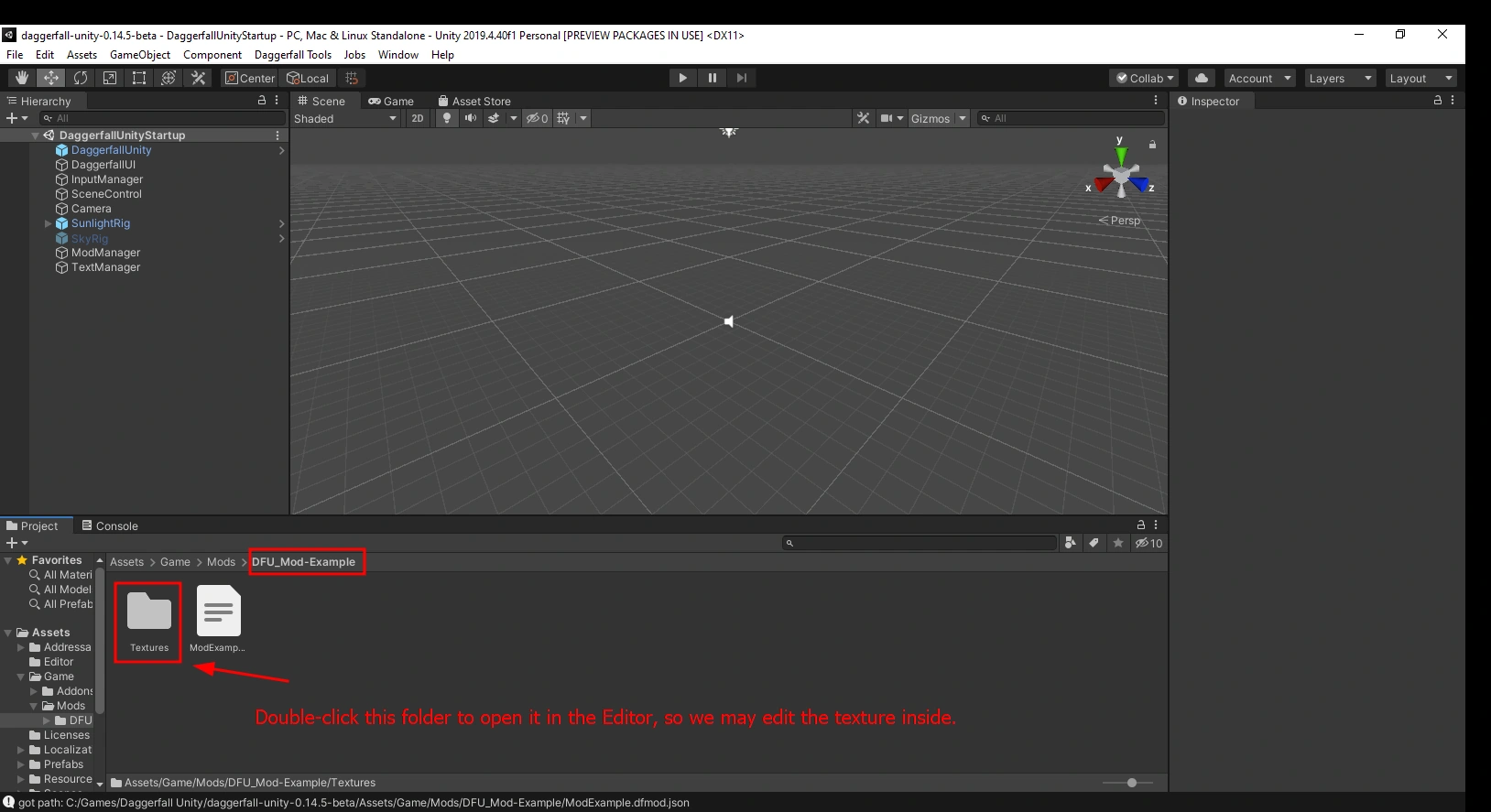This screenshot has width=1491, height=812.
Task: Open the Assets menu
Action: (82, 55)
